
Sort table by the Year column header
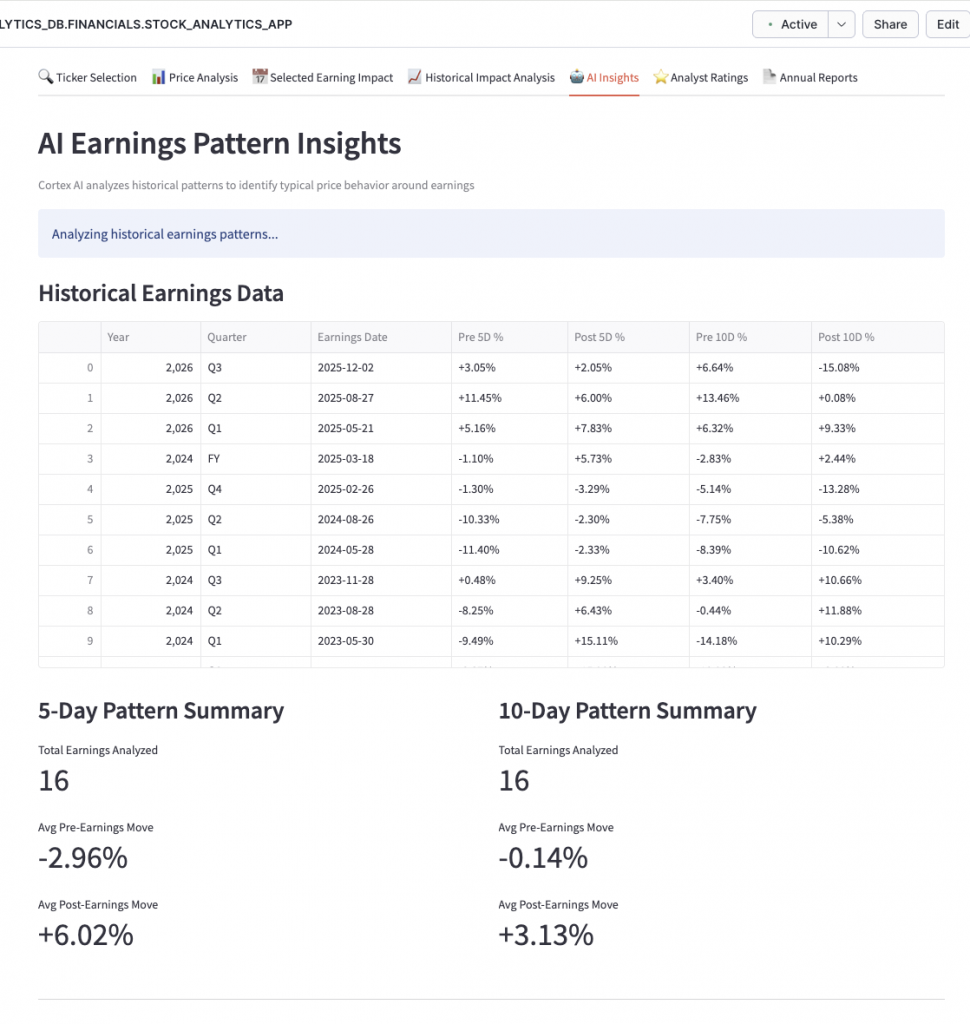pos(118,337)
